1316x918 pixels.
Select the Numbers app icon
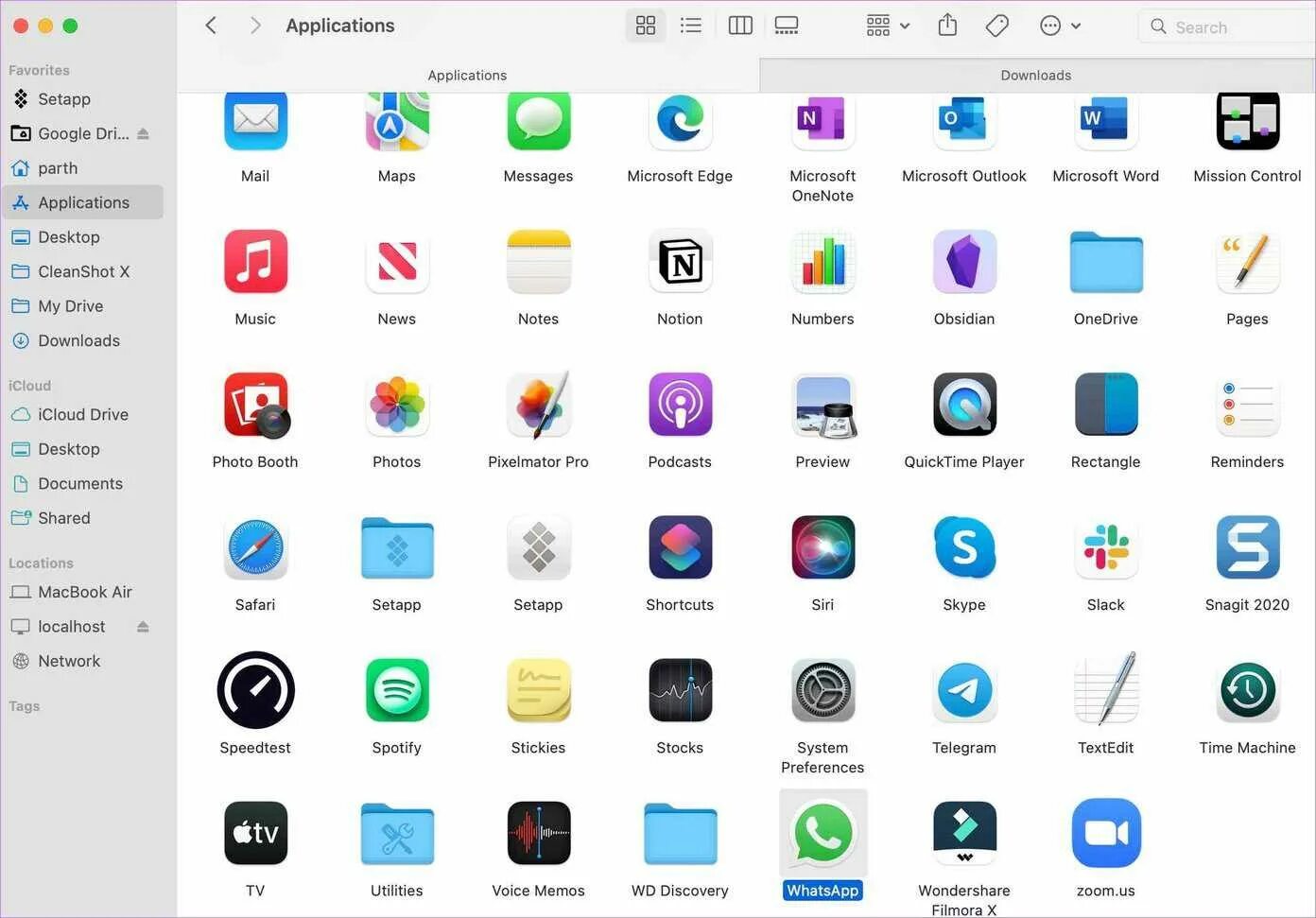tap(822, 262)
